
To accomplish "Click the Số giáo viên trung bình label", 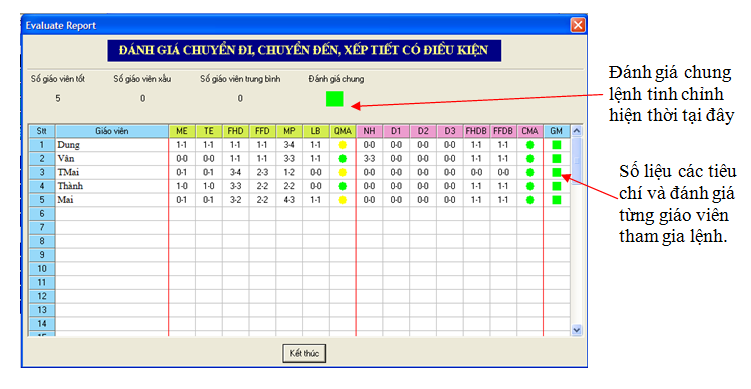I will [x=240, y=79].
